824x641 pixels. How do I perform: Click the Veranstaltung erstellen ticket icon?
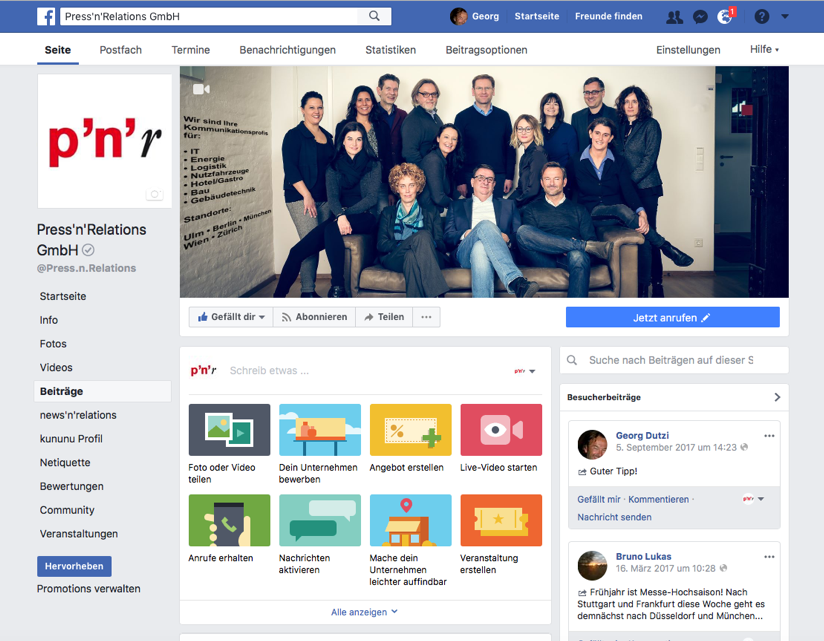tap(501, 519)
